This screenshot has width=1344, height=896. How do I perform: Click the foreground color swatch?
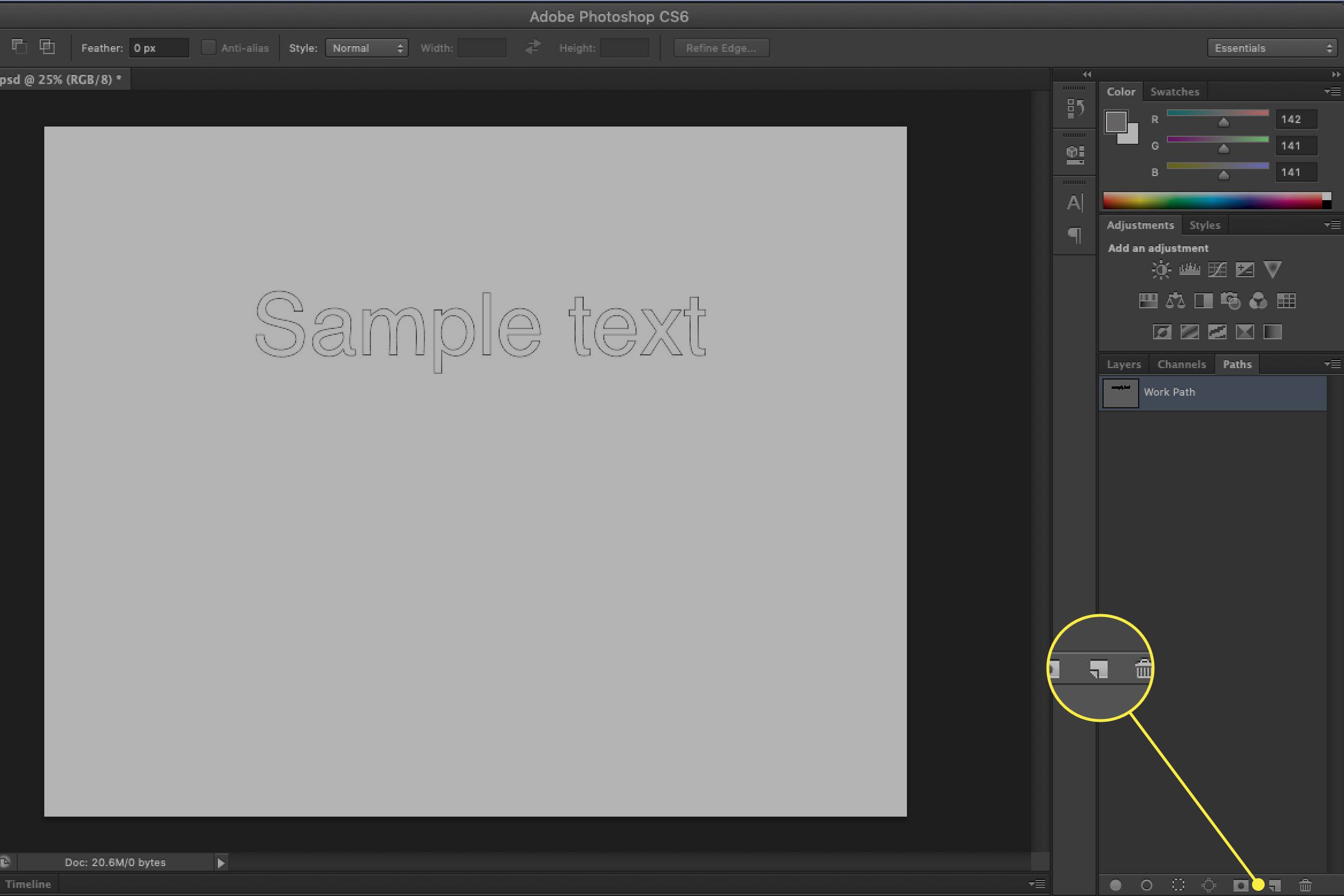click(x=1116, y=121)
